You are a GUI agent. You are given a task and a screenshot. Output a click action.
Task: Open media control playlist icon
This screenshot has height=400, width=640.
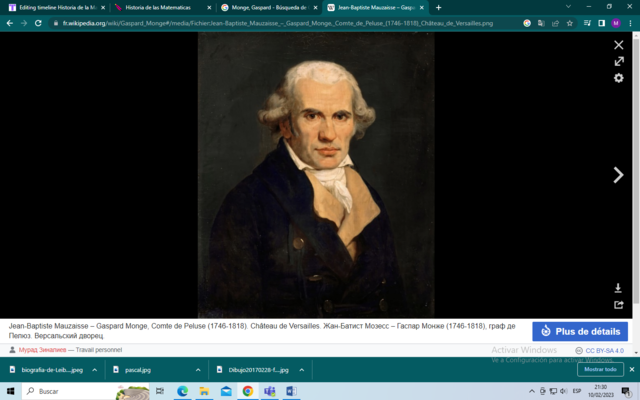(587, 23)
